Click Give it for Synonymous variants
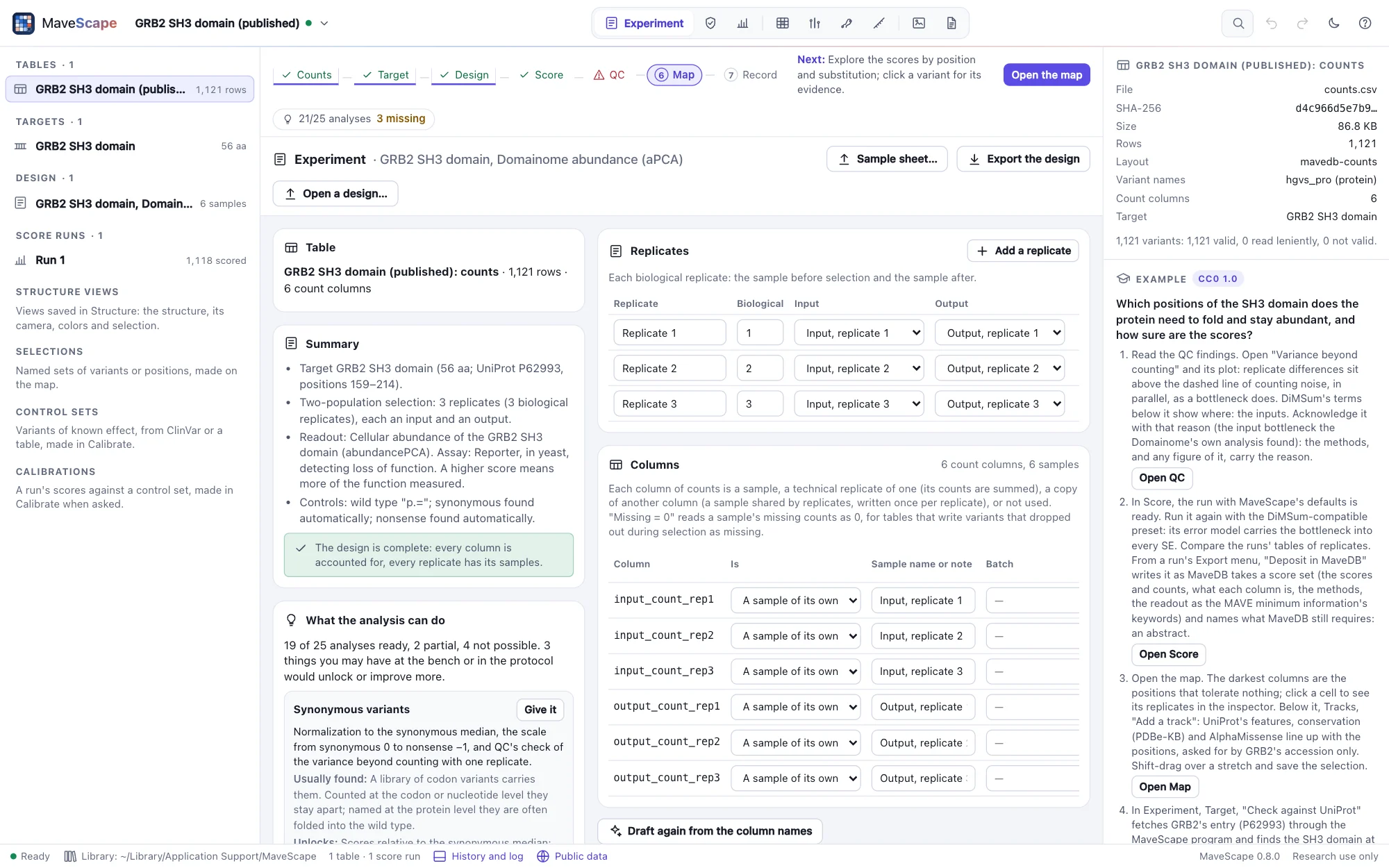The width and height of the screenshot is (1389, 868). point(540,709)
